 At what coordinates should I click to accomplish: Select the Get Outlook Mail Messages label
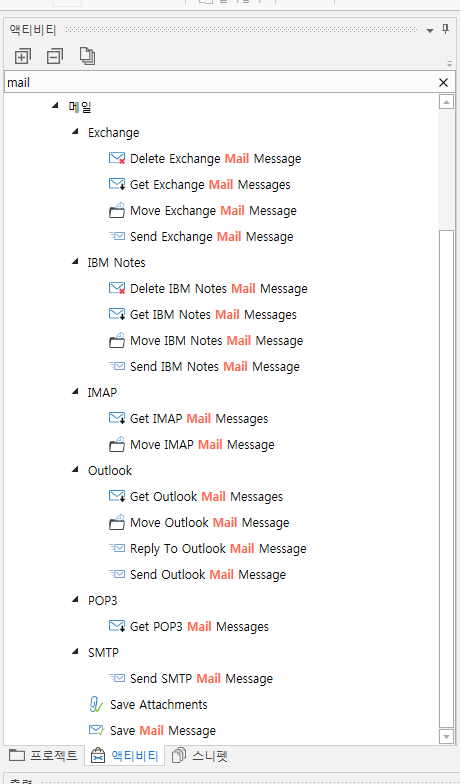[x=206, y=497]
